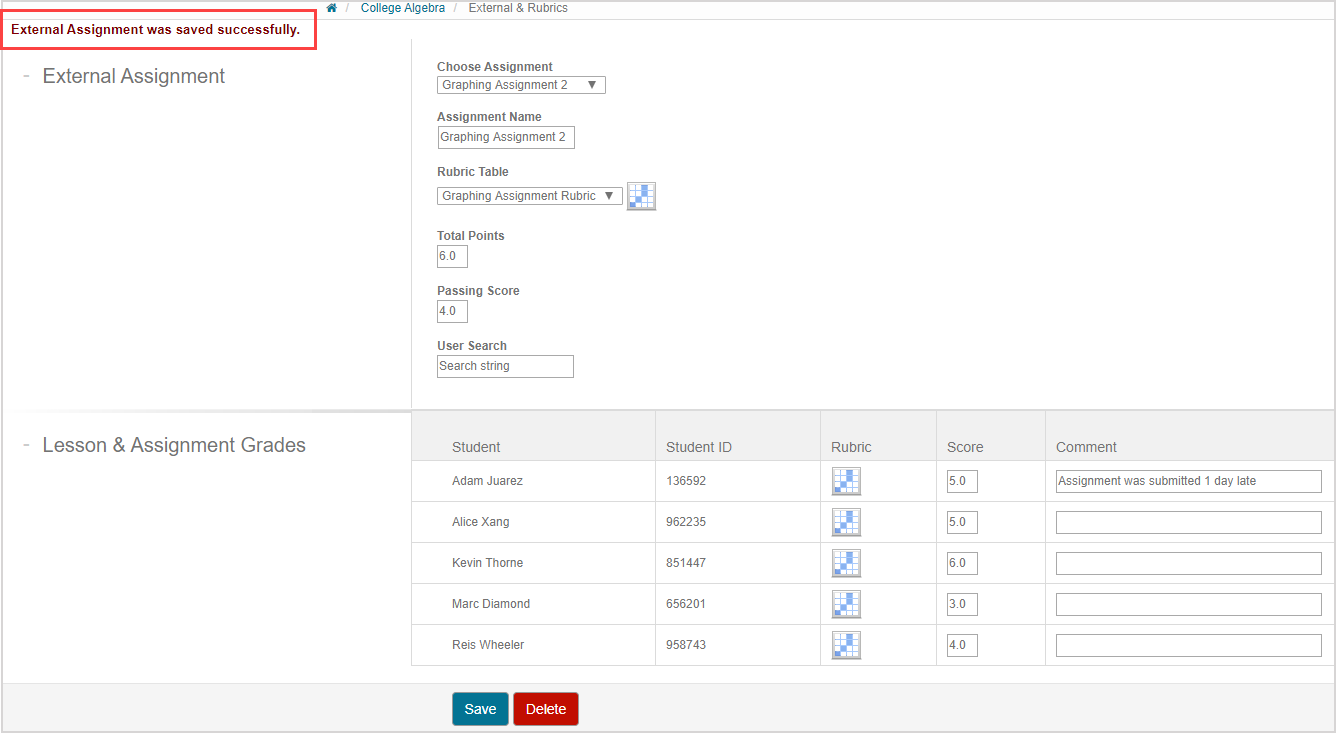The width and height of the screenshot is (1336, 733).
Task: Click the Assignment Name text field
Action: point(506,137)
